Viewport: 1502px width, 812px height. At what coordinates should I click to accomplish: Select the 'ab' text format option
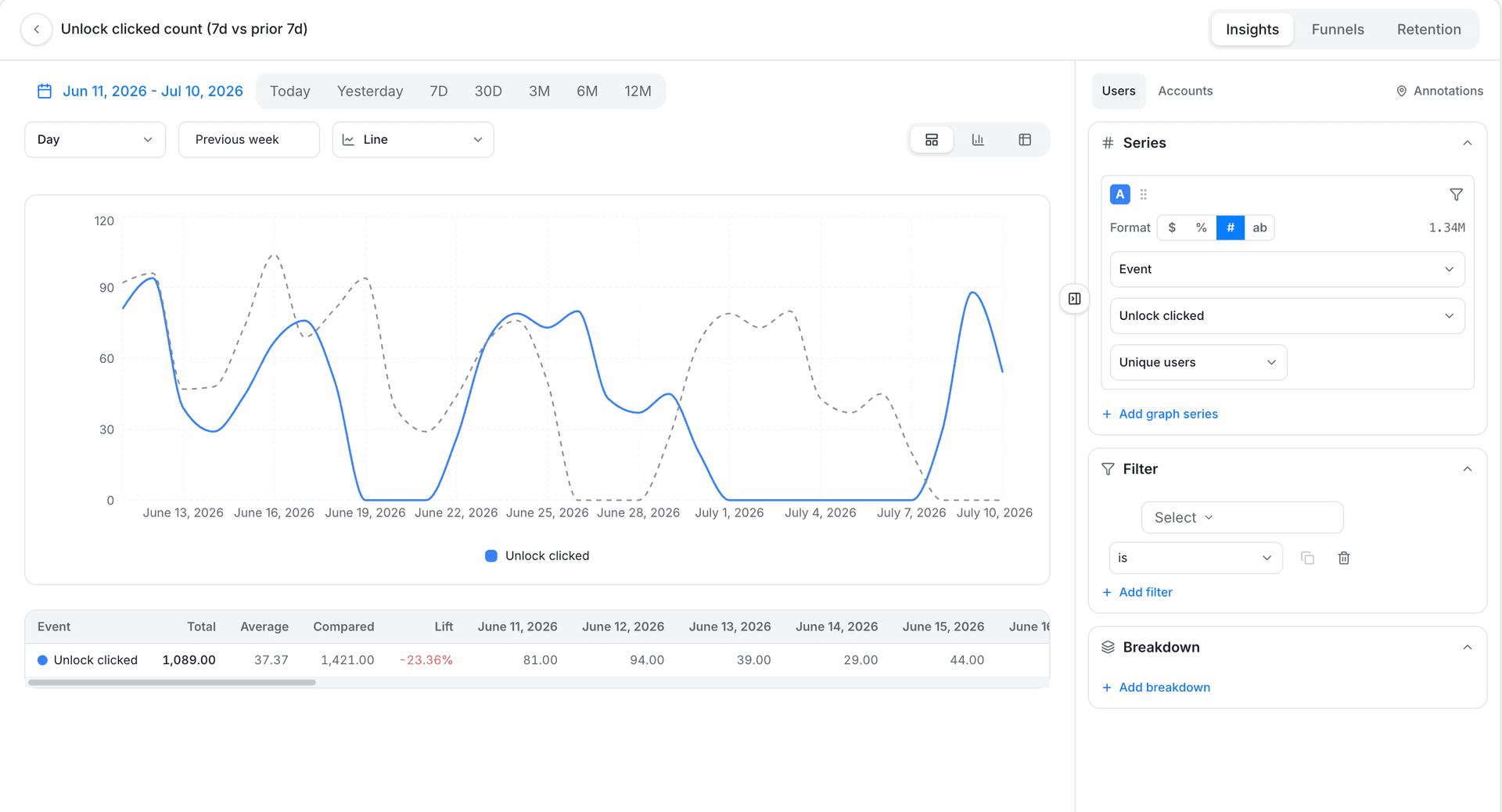[x=1259, y=228]
